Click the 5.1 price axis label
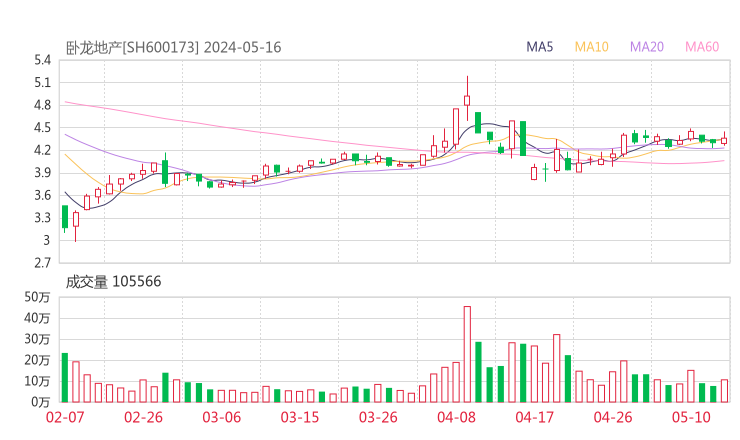Screen dimensions: 740x440 click(x=42, y=83)
